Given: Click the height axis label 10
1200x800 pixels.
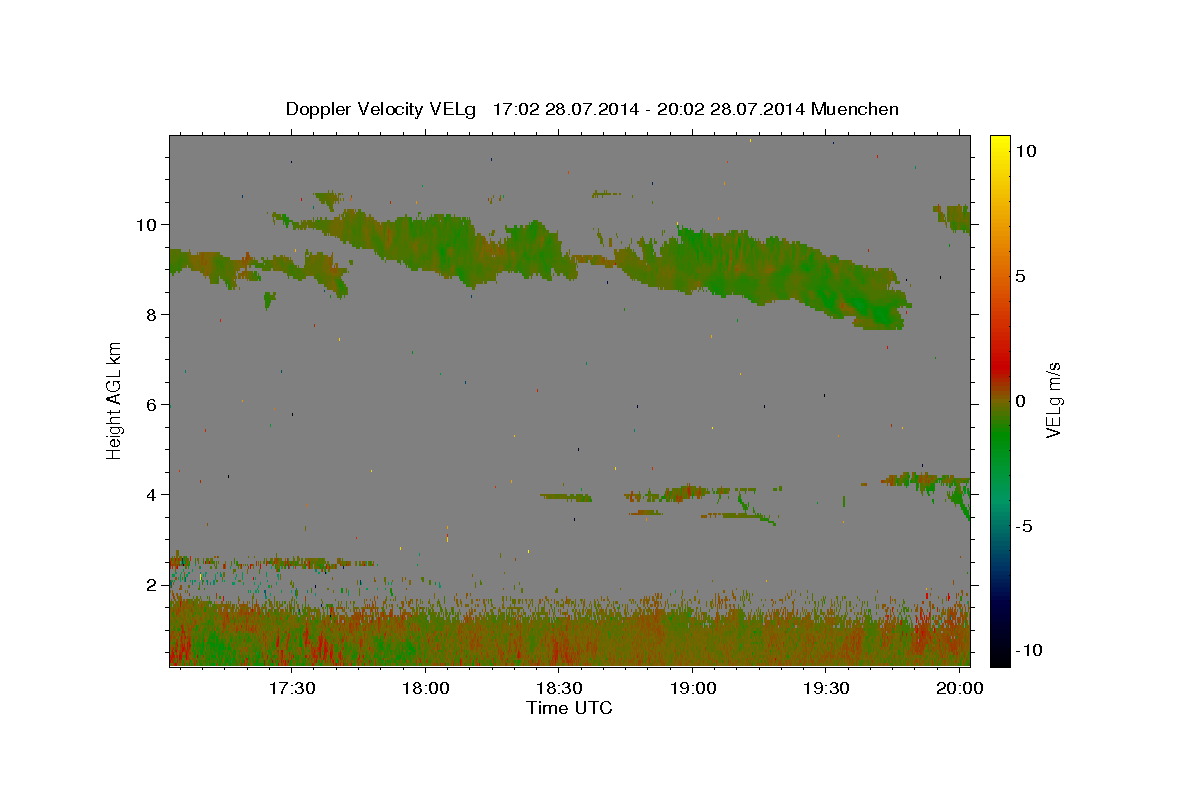Looking at the screenshot, I should click(147, 225).
